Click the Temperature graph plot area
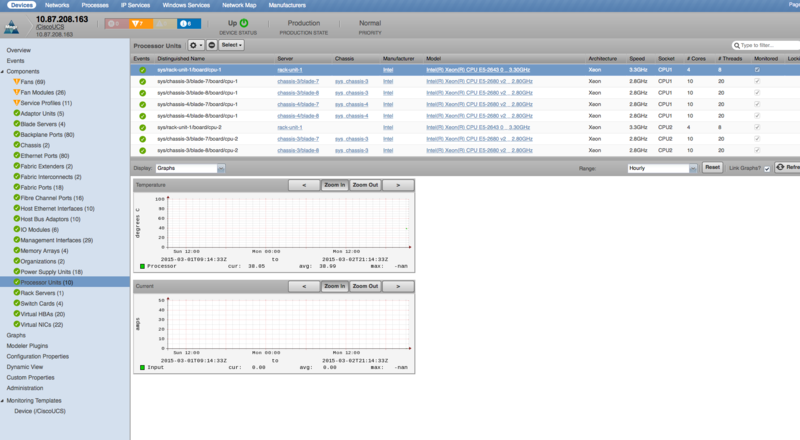Viewport: 800px width, 440px height. pos(288,223)
